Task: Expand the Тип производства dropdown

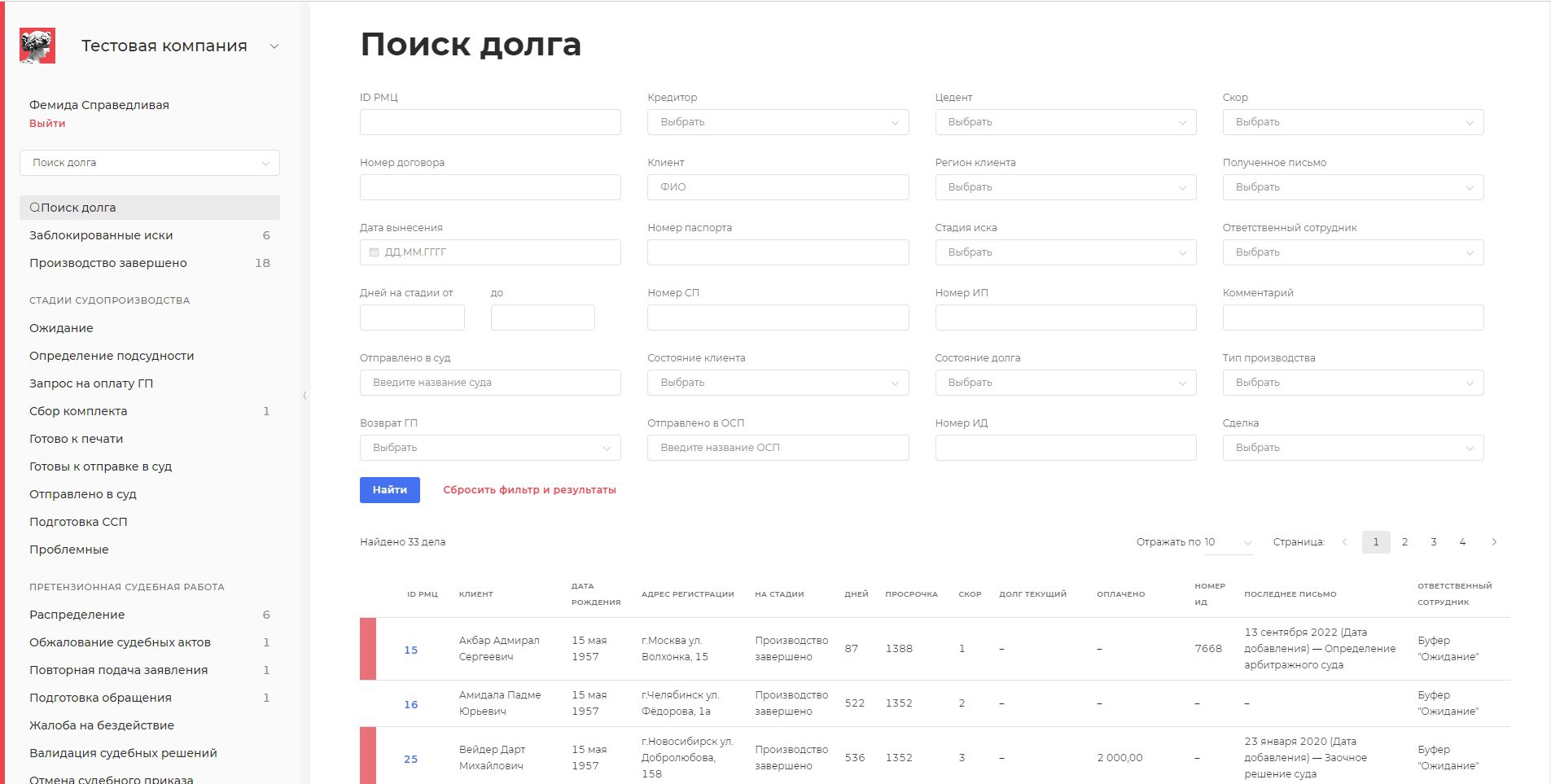Action: (1352, 383)
